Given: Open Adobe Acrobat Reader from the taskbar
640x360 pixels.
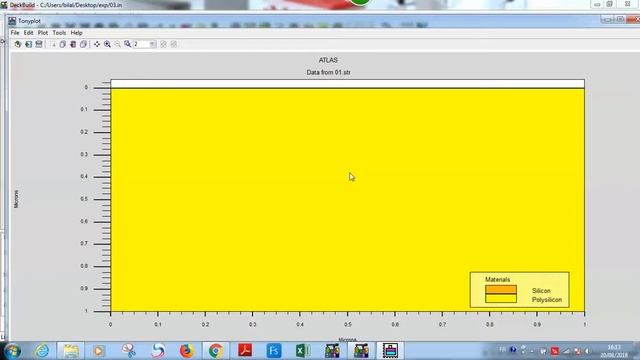Looking at the screenshot, I should tap(245, 351).
